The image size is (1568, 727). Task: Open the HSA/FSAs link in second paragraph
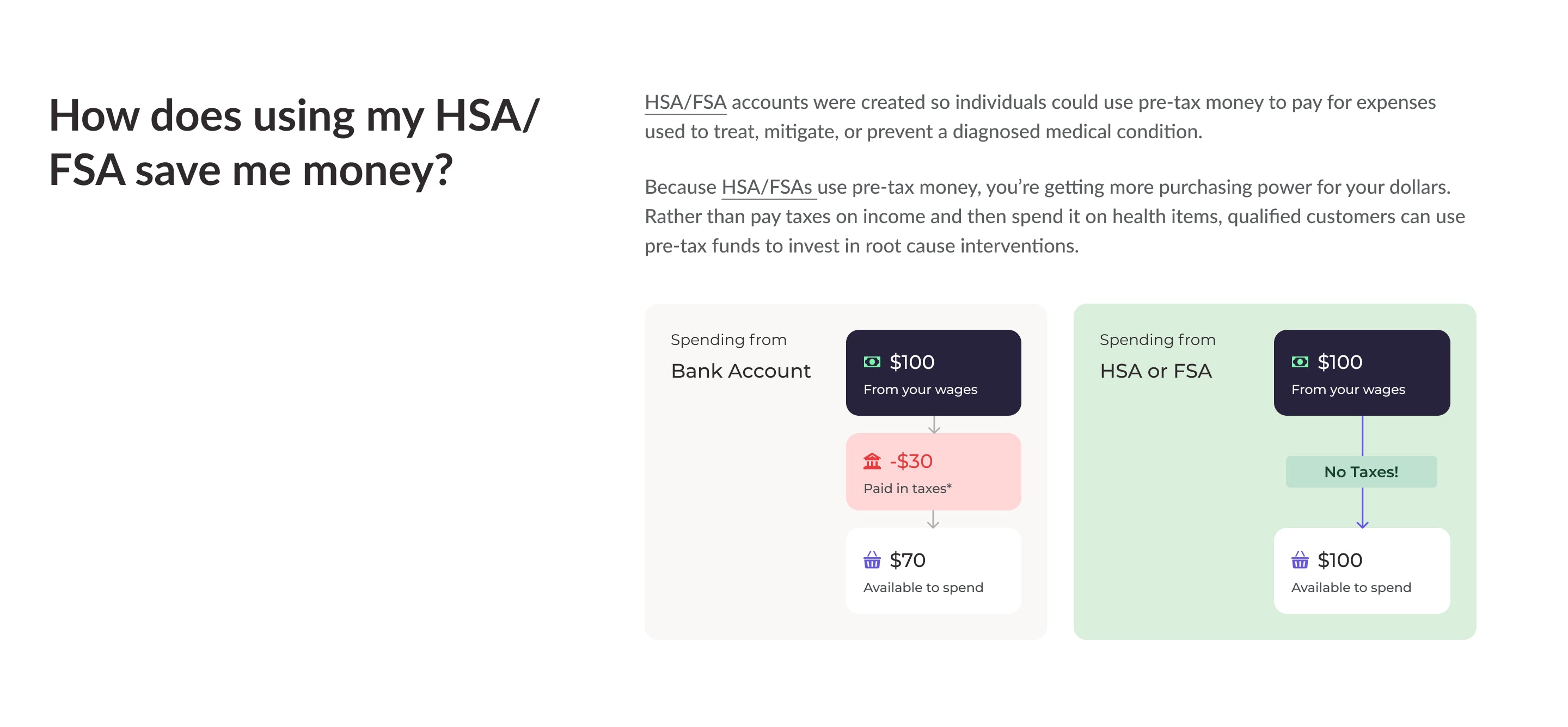(768, 187)
